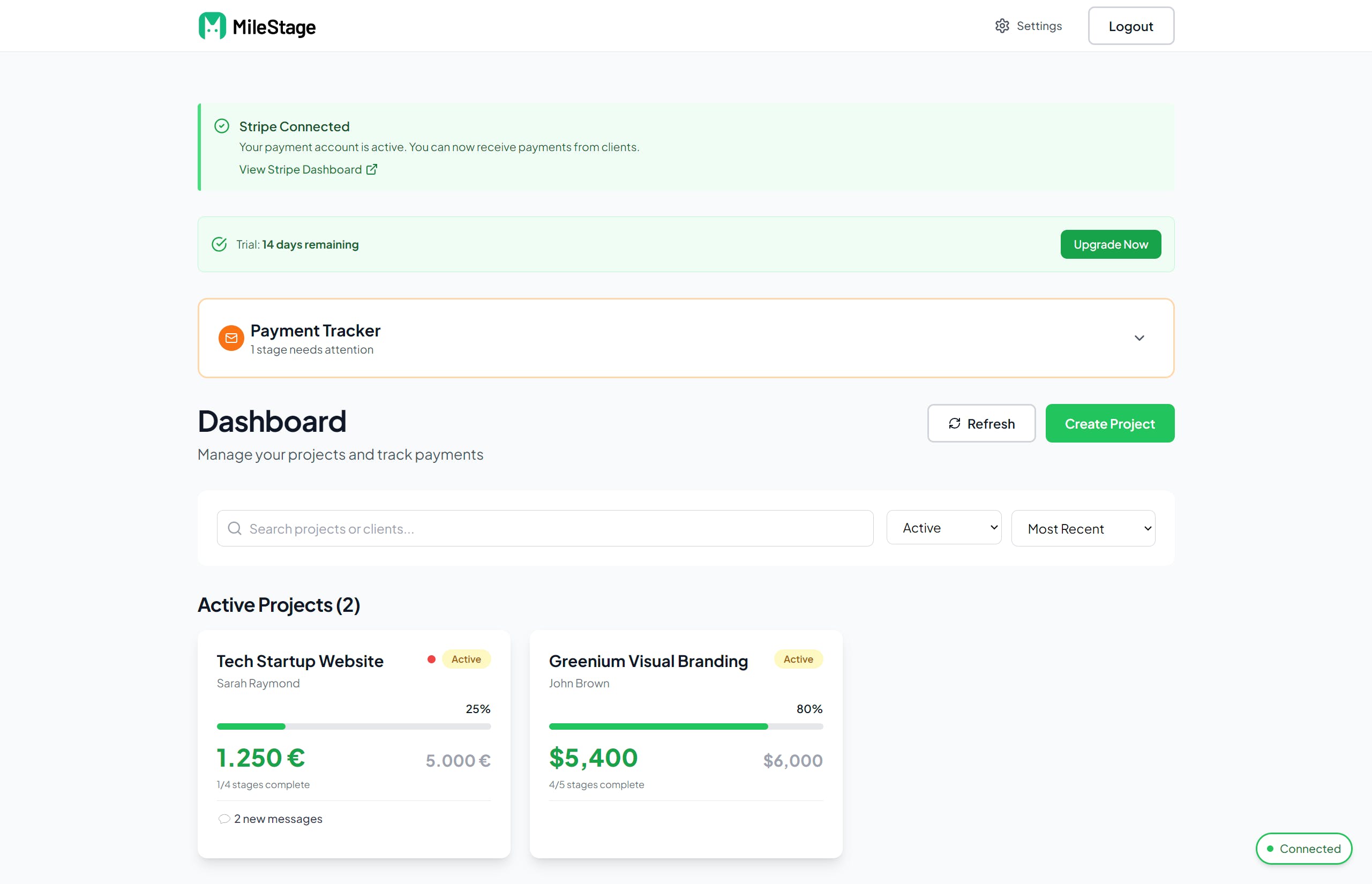Screen dimensions: 1372x884
Task: Click the orange Payment Tracker envelope icon
Action: pyautogui.click(x=231, y=338)
